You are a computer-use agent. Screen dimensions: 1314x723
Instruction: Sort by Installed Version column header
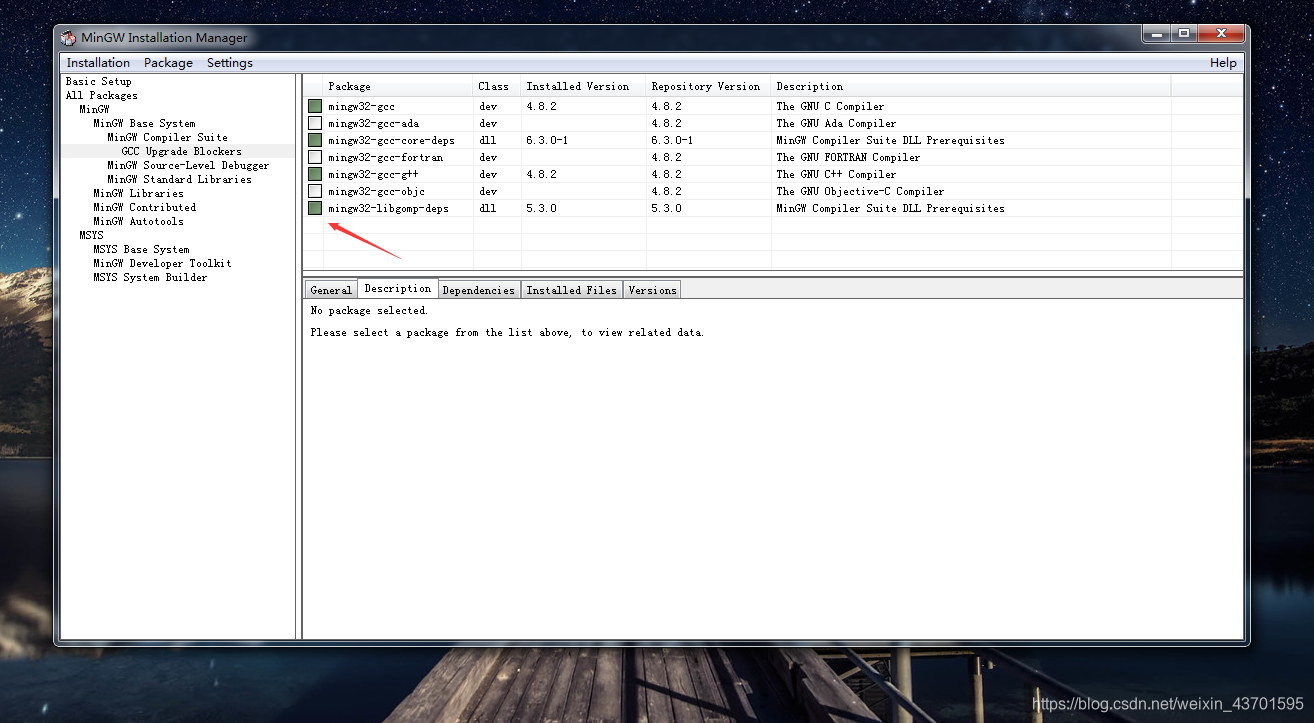tap(584, 87)
